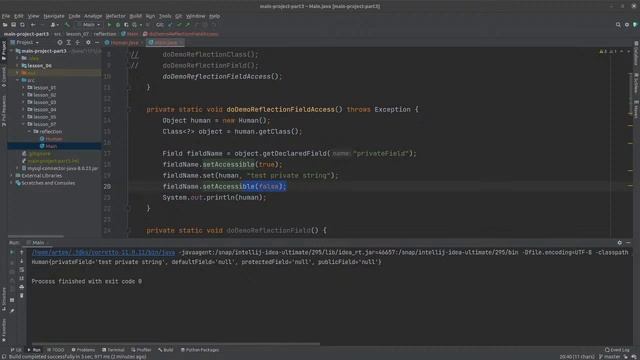Collapse the lesson_07 package
Viewport: 640px width, 360px height.
click(x=23, y=124)
